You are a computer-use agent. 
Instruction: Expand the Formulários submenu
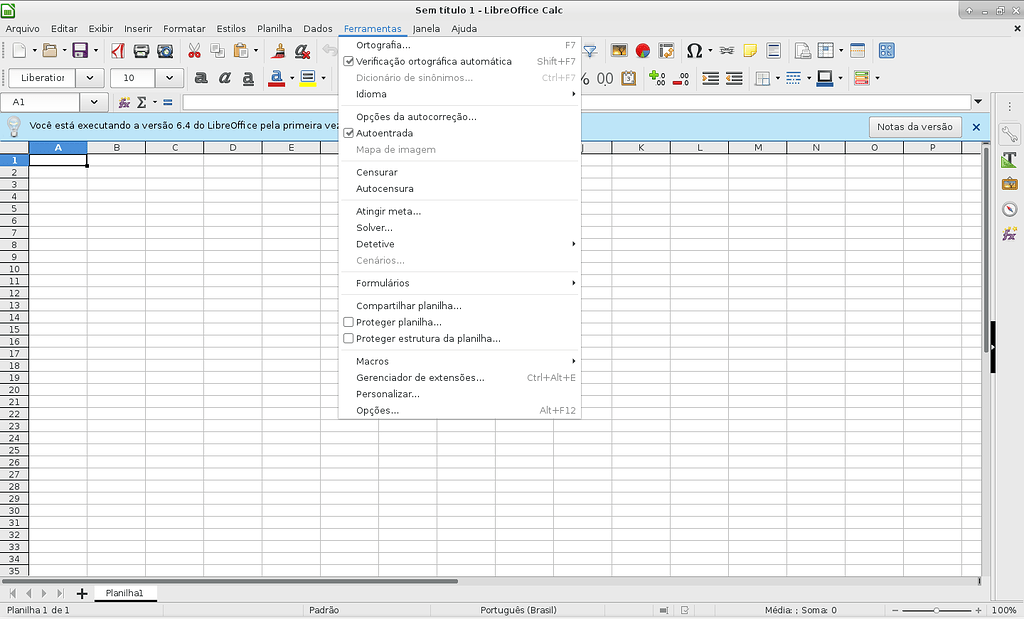point(460,283)
